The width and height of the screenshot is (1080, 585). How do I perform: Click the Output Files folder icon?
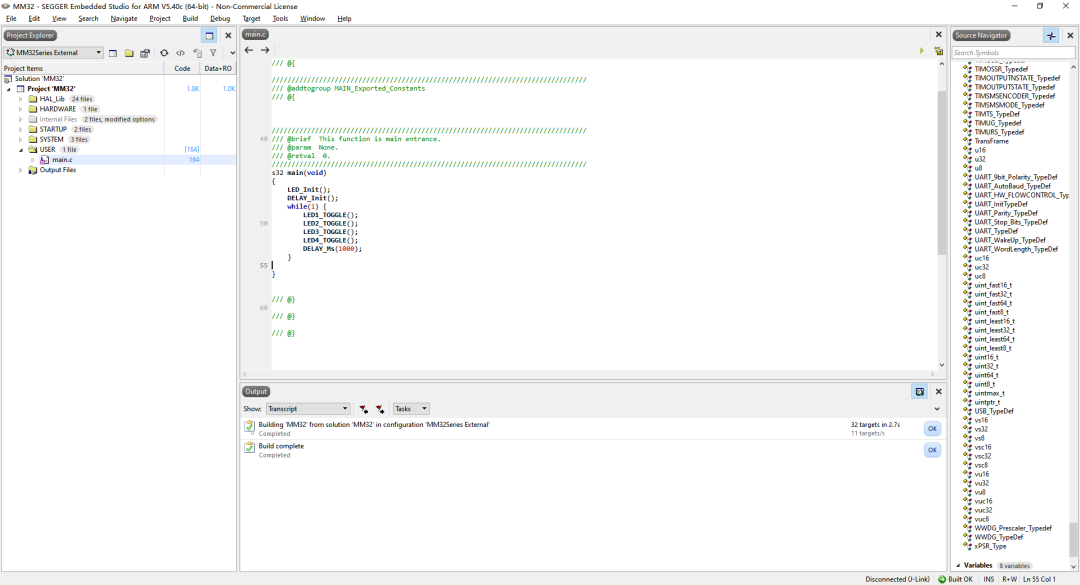tap(32, 170)
